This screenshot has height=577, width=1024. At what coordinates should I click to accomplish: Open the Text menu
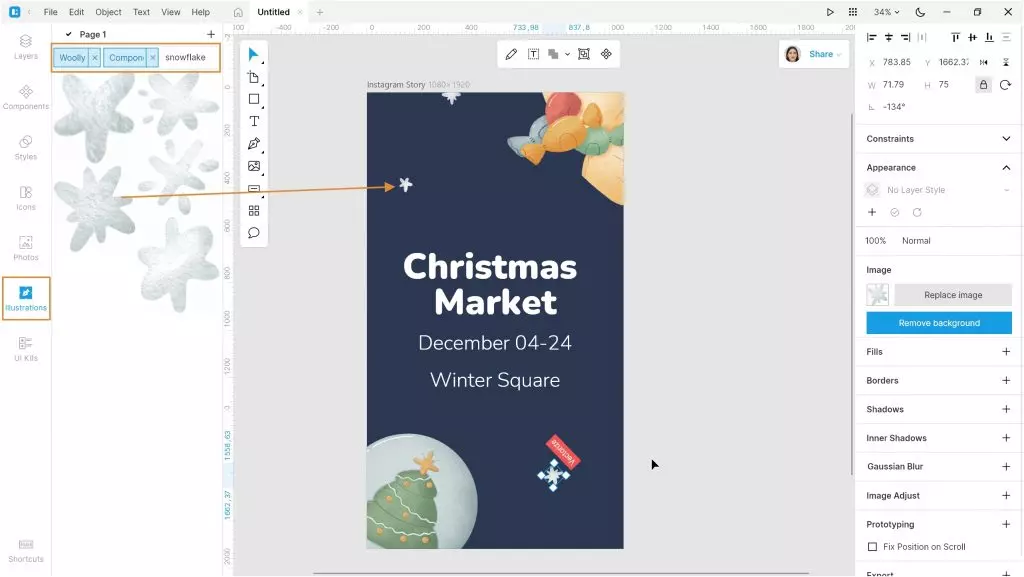point(141,12)
